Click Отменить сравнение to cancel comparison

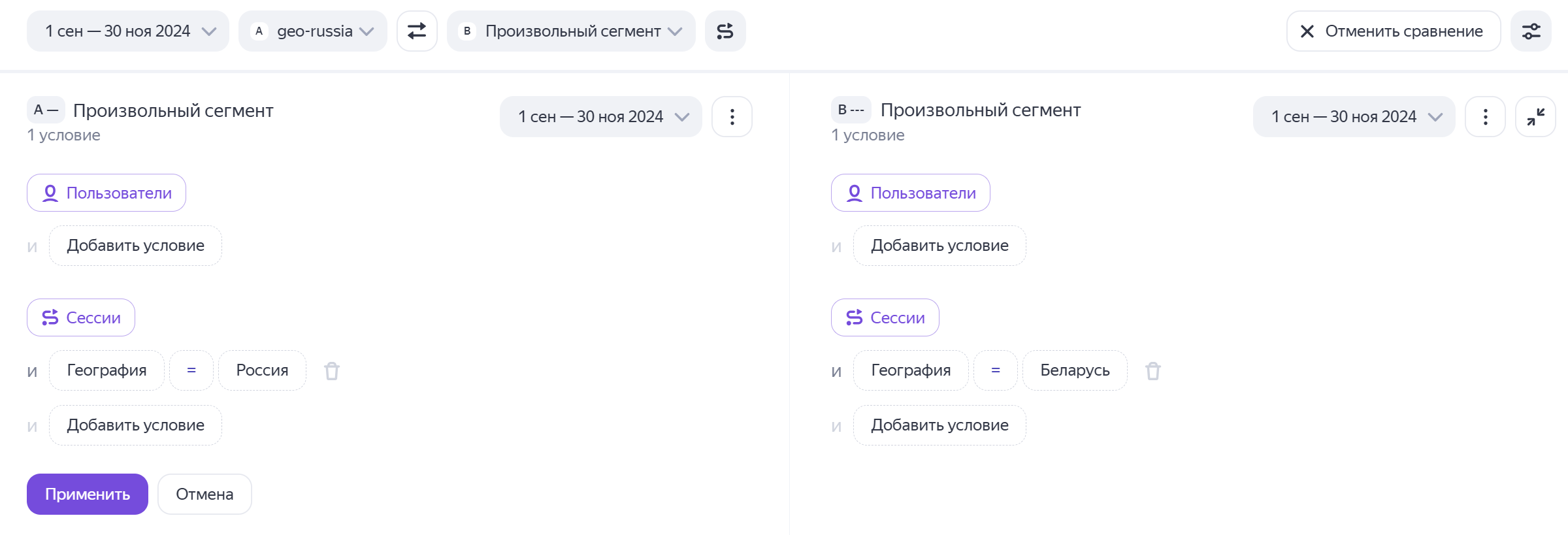(x=1393, y=31)
